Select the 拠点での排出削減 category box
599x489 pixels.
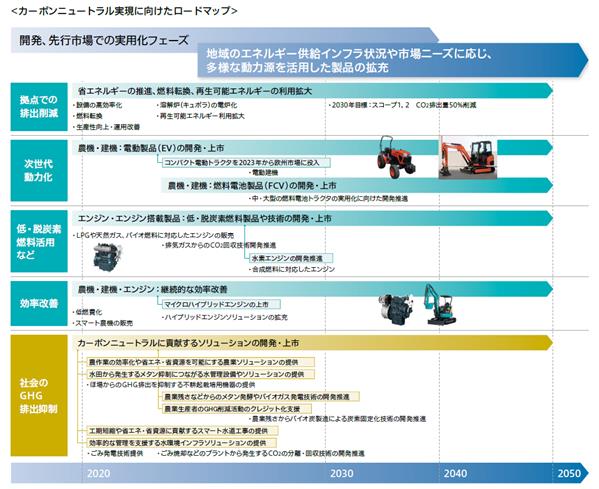(x=39, y=107)
